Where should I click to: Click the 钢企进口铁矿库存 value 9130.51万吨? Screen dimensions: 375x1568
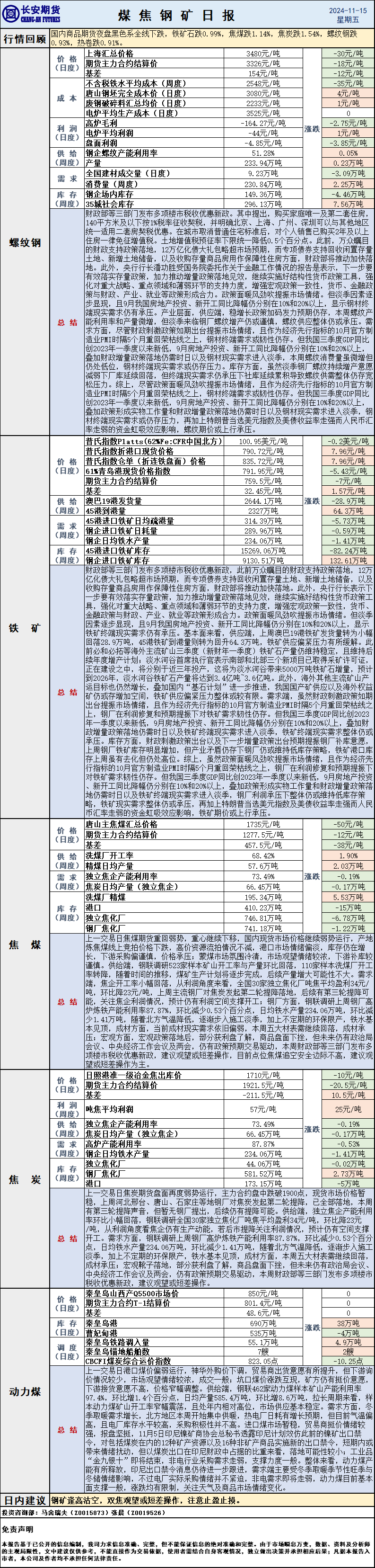tap(263, 560)
